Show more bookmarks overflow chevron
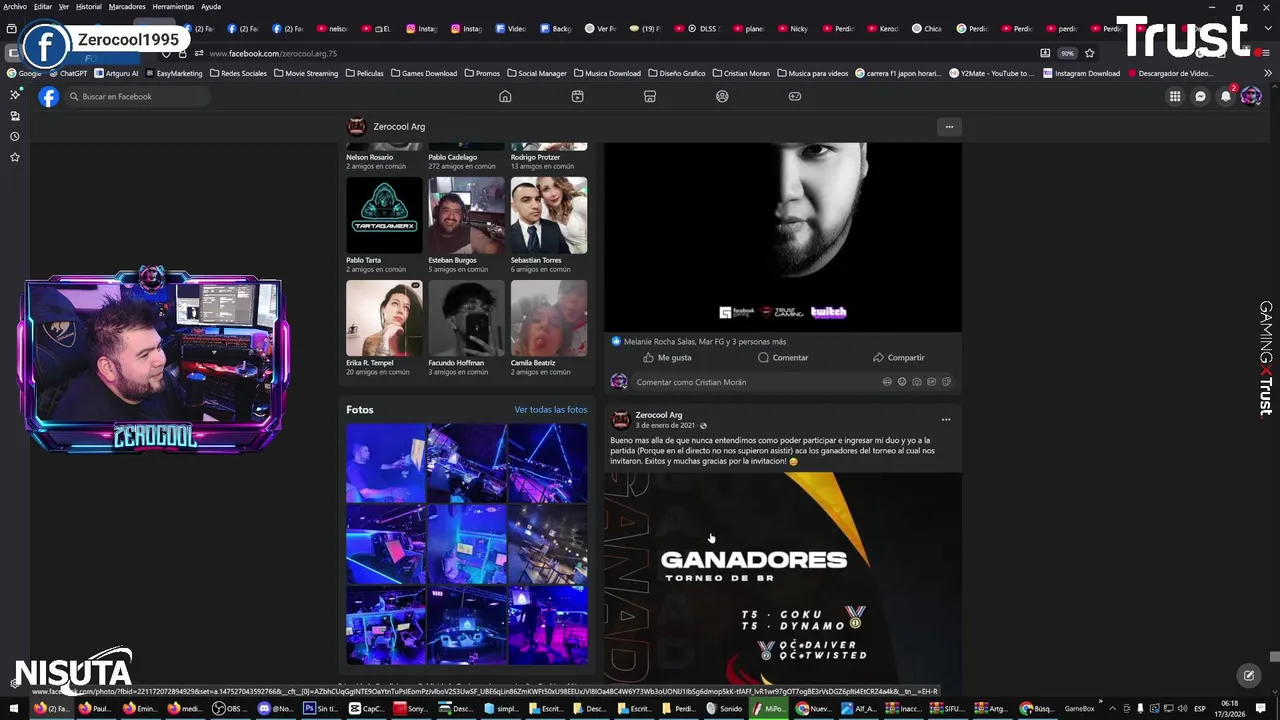The image size is (1280, 720). click(1269, 73)
